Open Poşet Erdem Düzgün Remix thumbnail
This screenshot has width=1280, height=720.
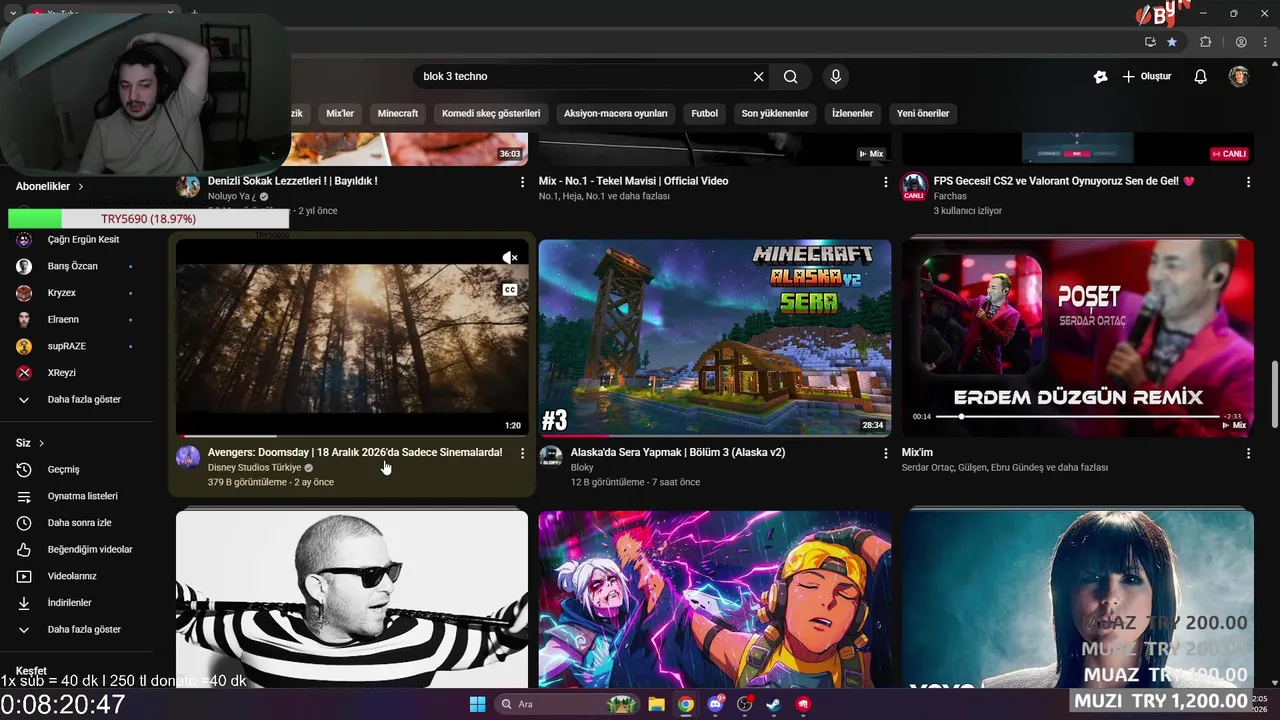(1078, 338)
